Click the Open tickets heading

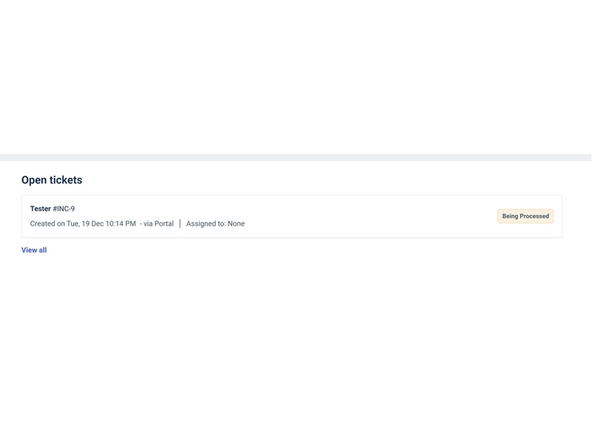[x=52, y=180]
